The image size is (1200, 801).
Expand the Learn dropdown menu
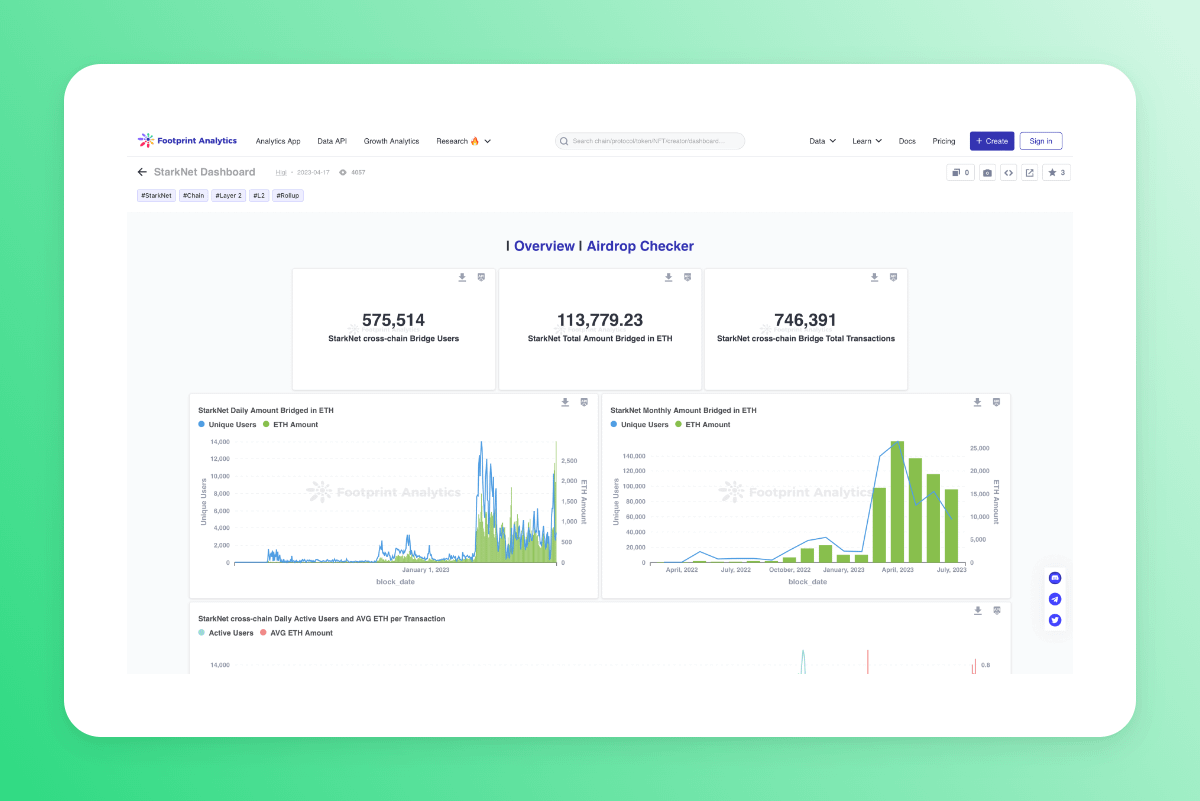coord(866,141)
